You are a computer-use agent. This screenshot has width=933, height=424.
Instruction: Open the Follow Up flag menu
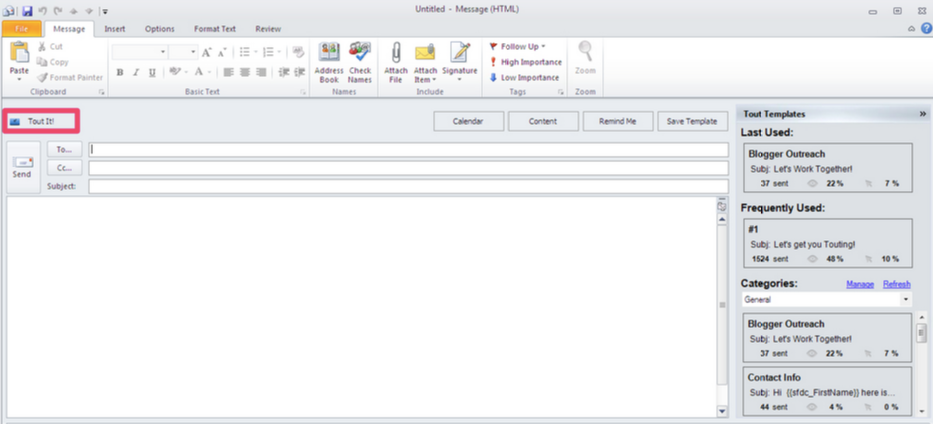518,46
